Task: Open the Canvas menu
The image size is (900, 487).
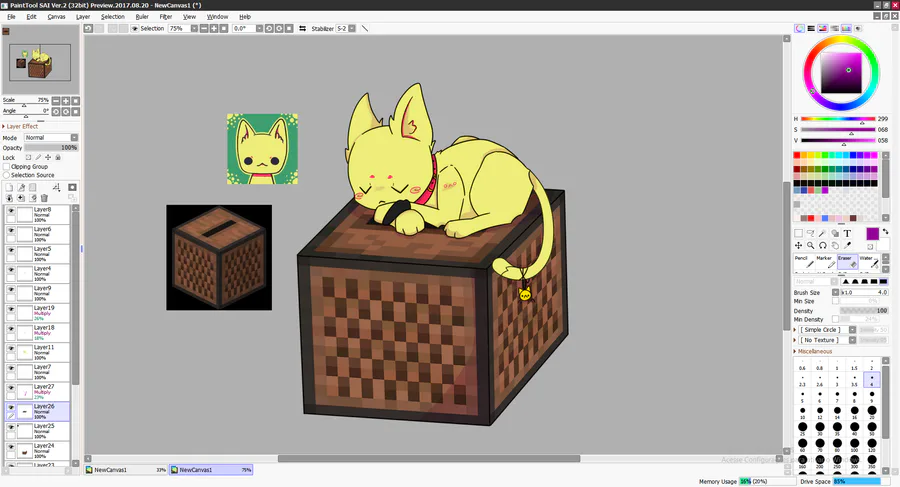Action: [56, 17]
